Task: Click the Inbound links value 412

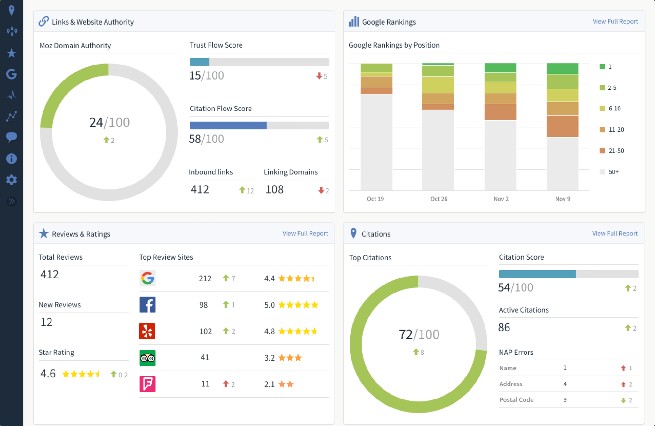Action: pos(200,190)
